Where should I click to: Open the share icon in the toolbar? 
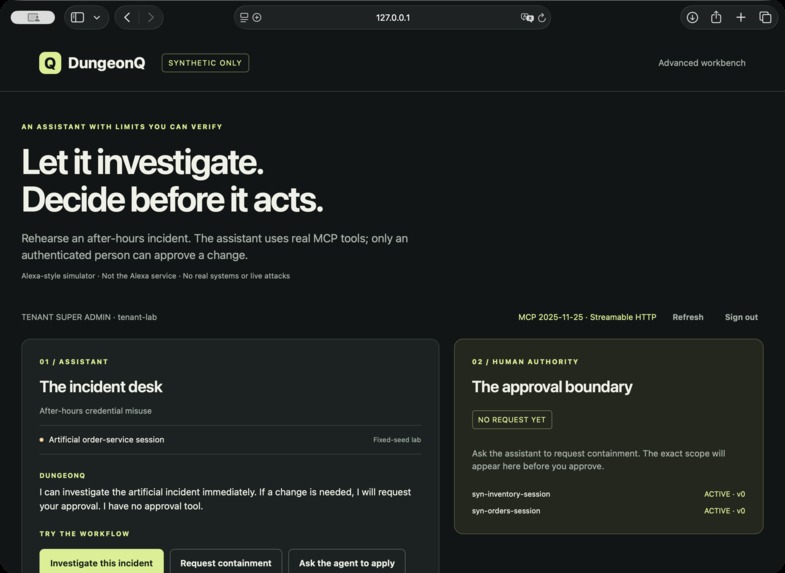coord(716,18)
